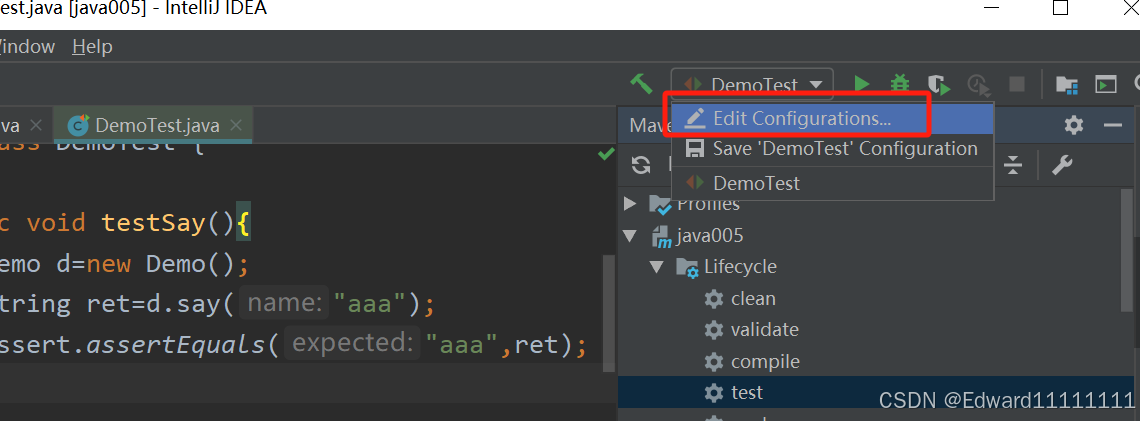Select the Maven clean lifecycle goal
The image size is (1140, 421).
(x=752, y=299)
